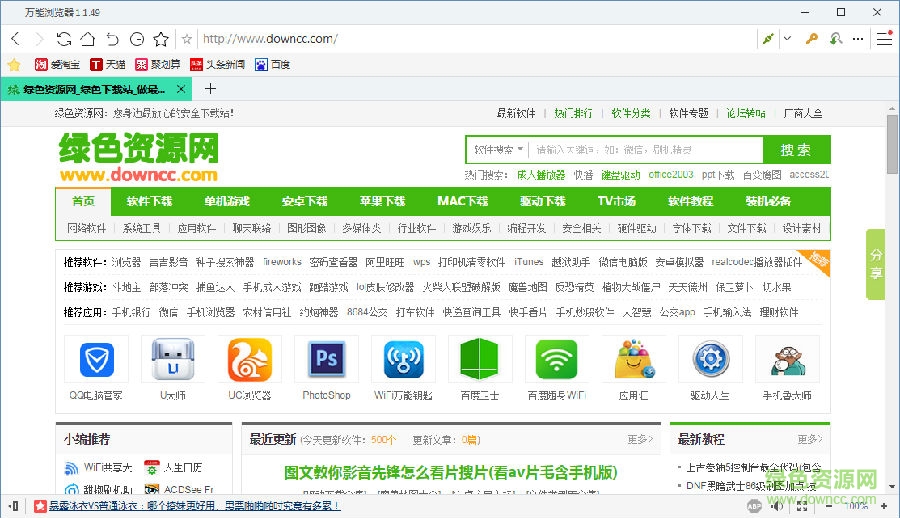Open the 软件下载 navigation item
900x518 pixels.
point(149,201)
